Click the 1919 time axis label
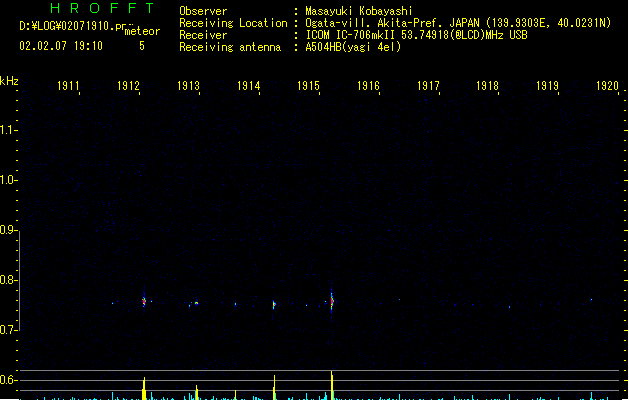Screen dimensions: 629x400 (x=548, y=86)
